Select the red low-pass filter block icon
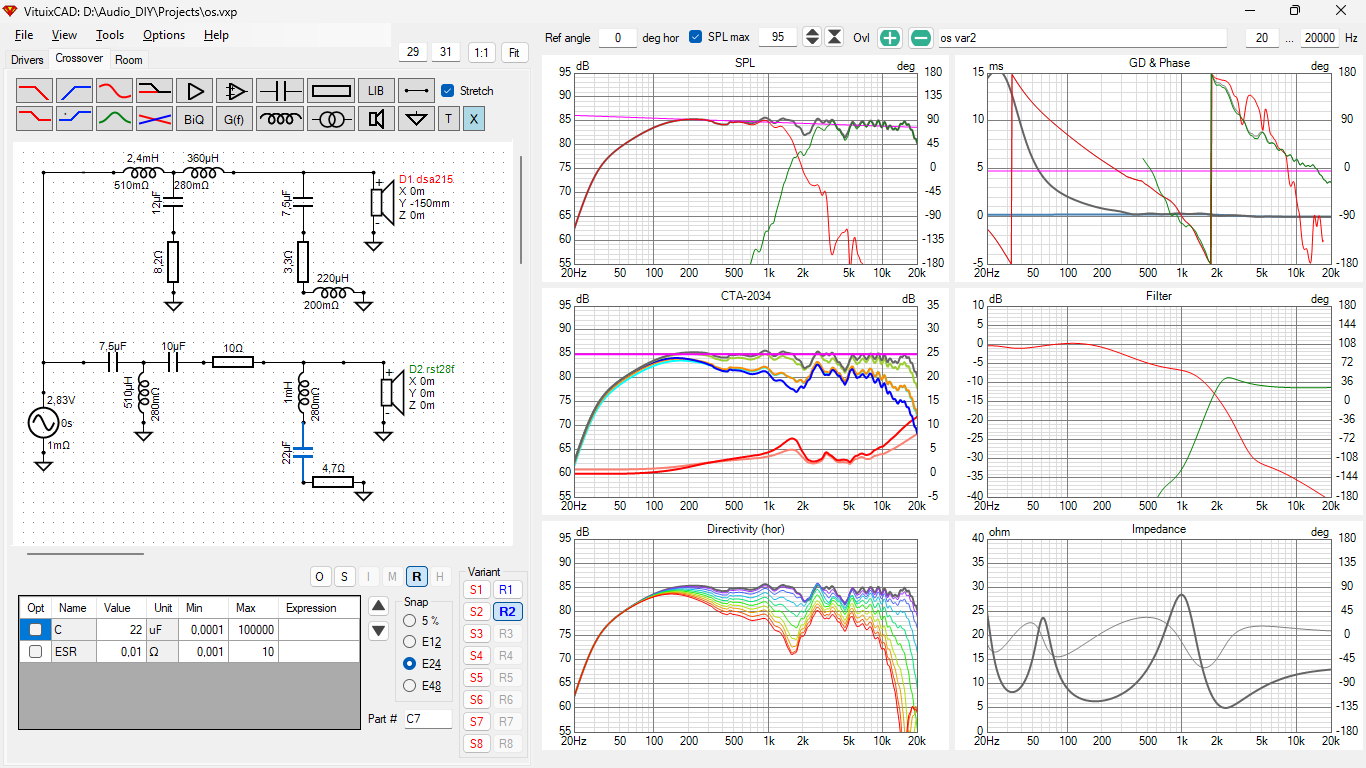Screen dimensions: 1366x768 click(x=34, y=91)
